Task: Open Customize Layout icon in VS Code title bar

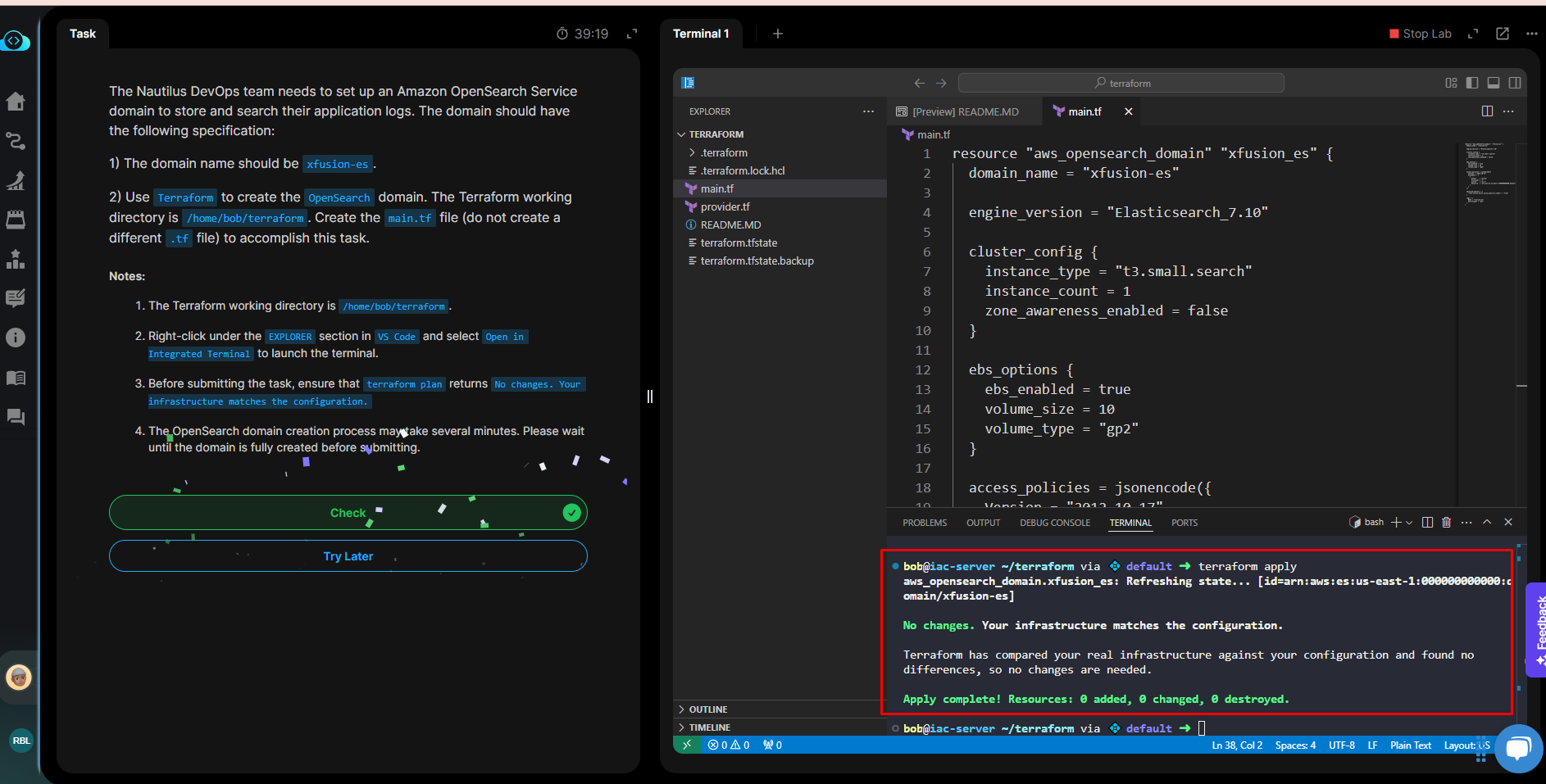Action: [1452, 83]
